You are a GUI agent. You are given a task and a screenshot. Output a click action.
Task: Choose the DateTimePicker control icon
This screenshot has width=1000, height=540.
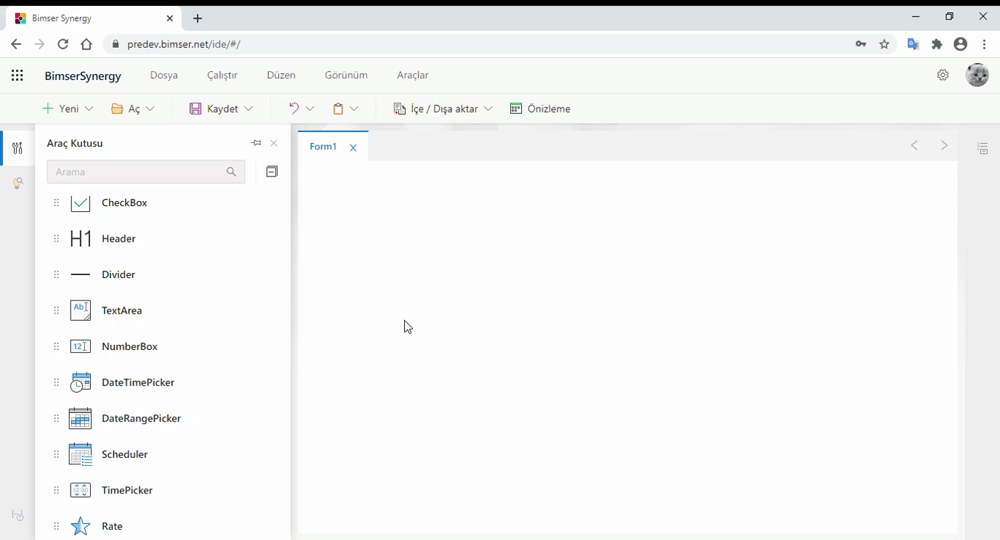80,383
